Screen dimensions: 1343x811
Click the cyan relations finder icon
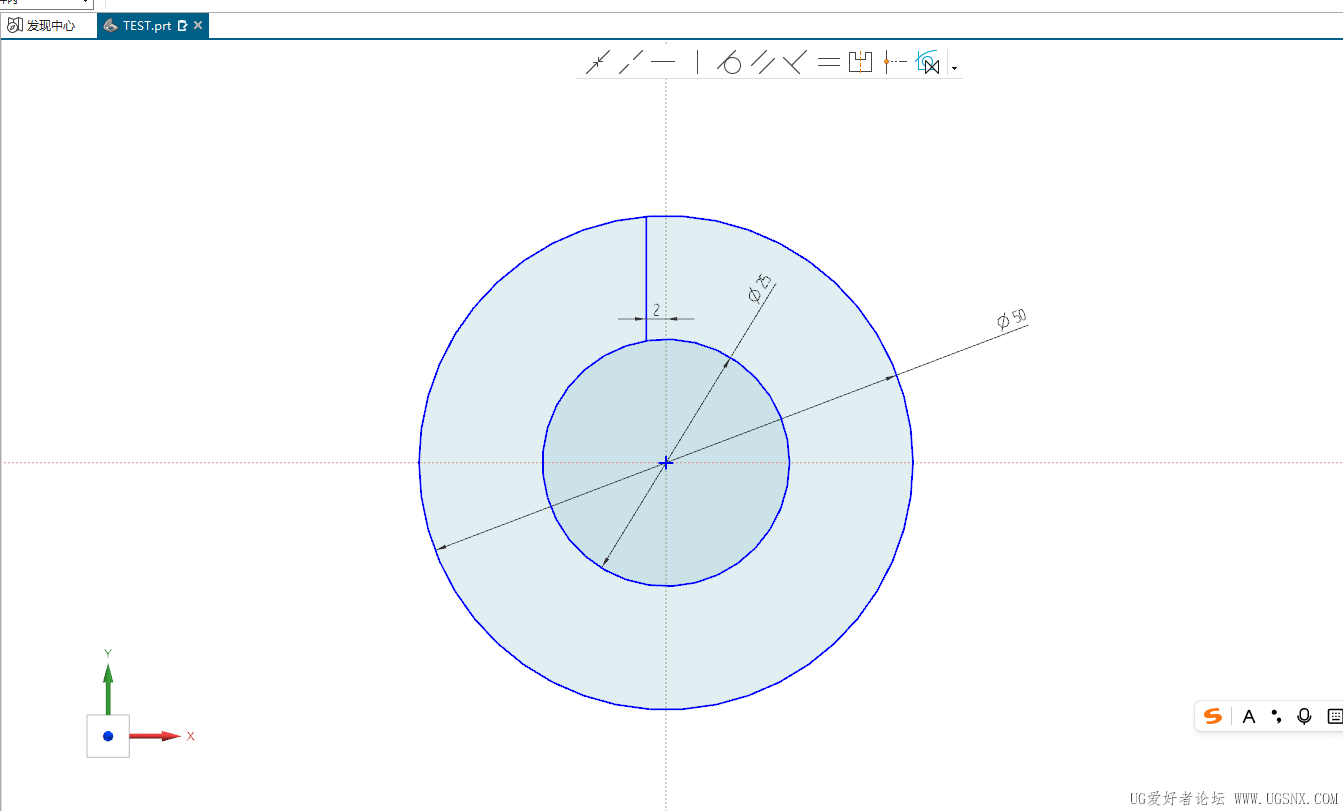pos(929,62)
